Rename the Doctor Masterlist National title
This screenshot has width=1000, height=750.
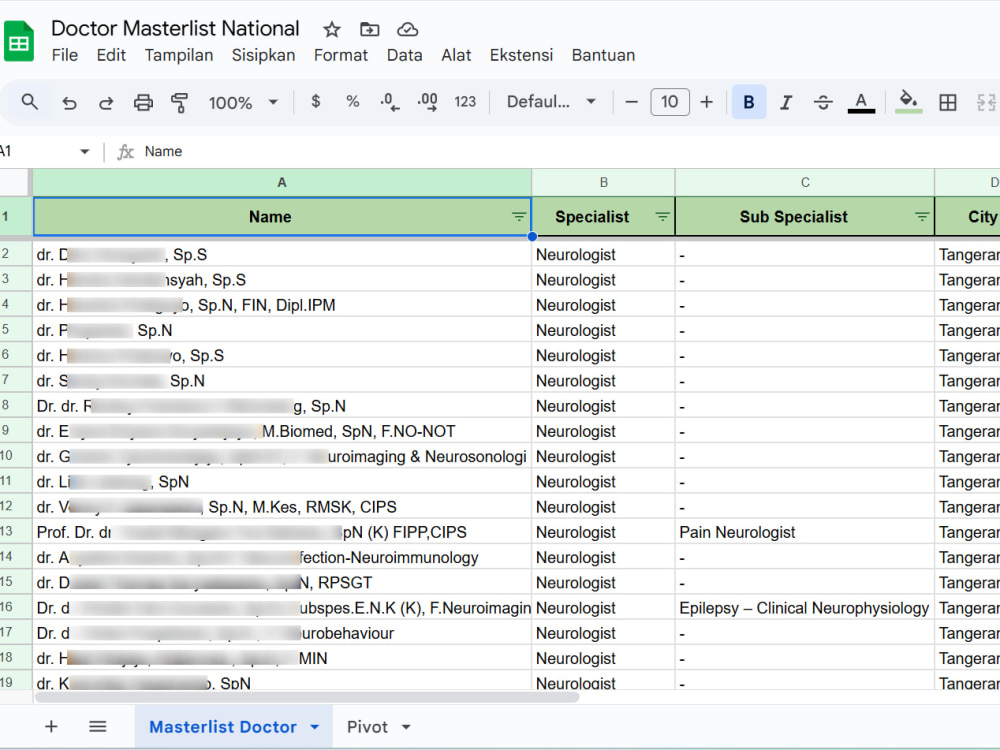175,29
